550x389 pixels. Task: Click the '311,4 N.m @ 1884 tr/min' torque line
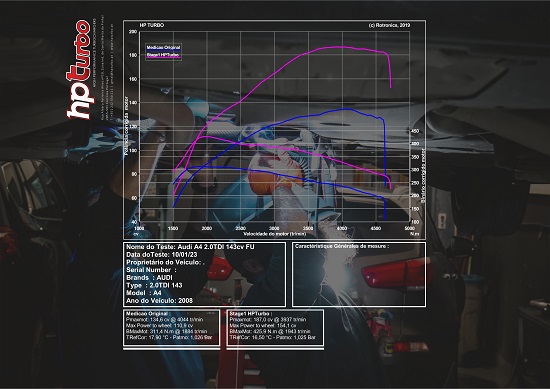(x=167, y=331)
